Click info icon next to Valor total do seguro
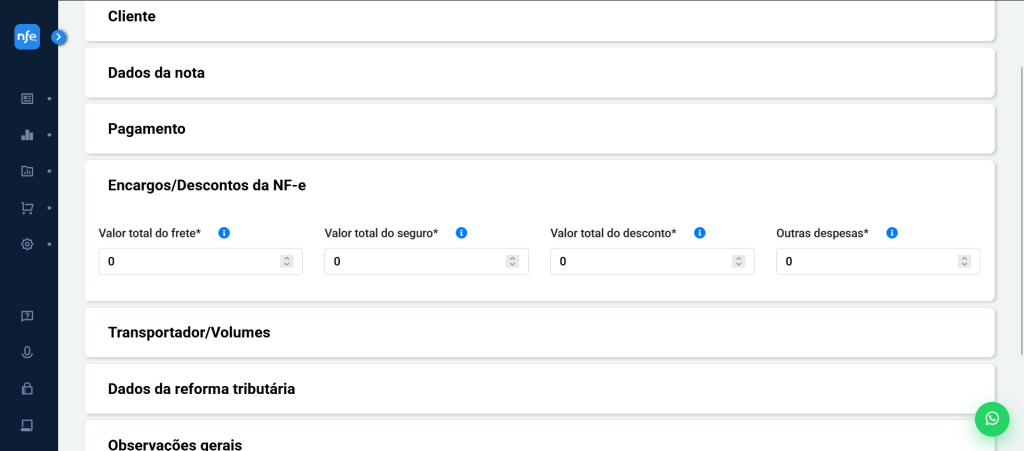Screen dimensions: 1024x451 pos(461,233)
